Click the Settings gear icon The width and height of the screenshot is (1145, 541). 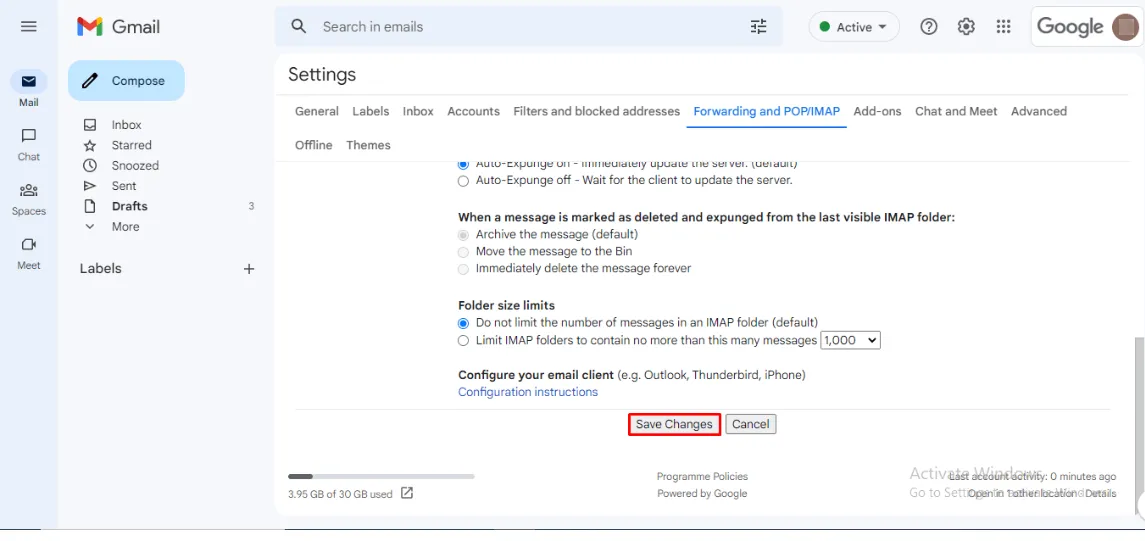click(966, 27)
